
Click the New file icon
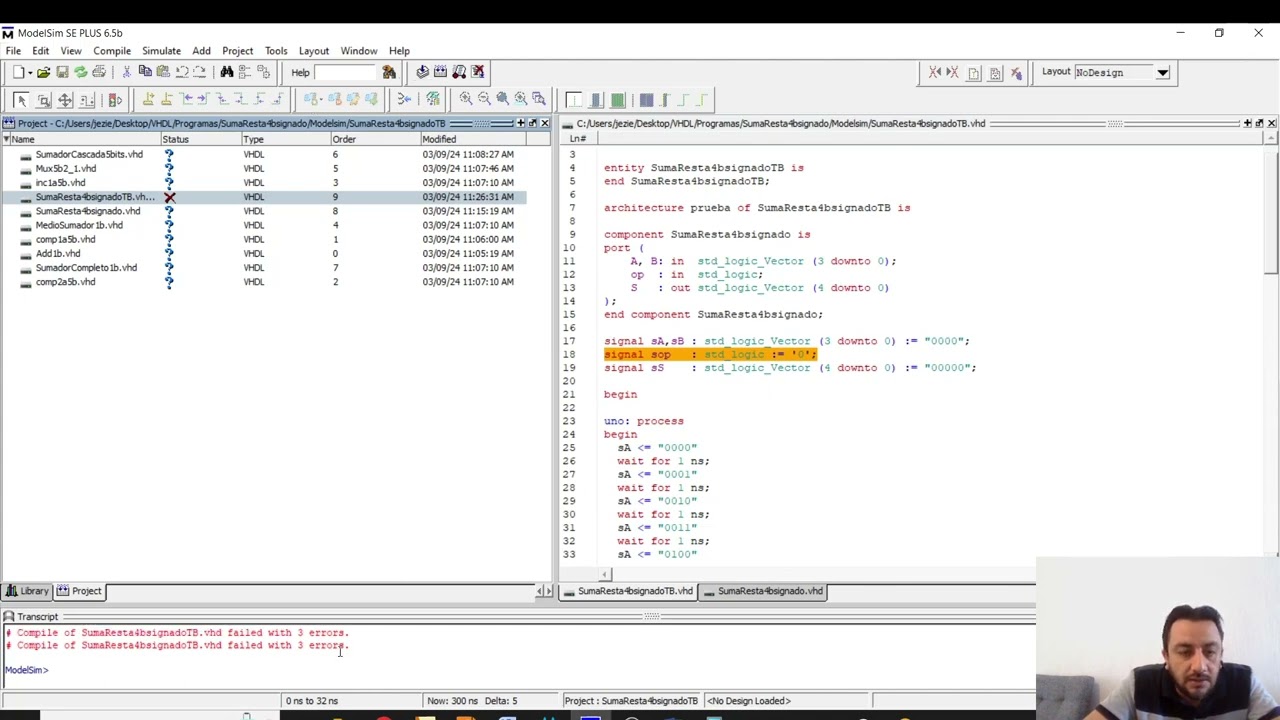(x=19, y=72)
